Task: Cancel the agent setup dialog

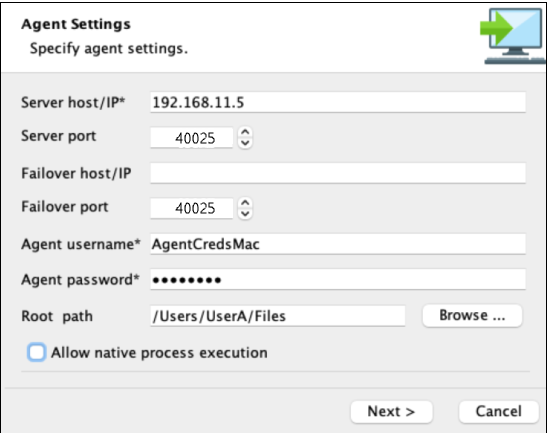Action: [499, 411]
